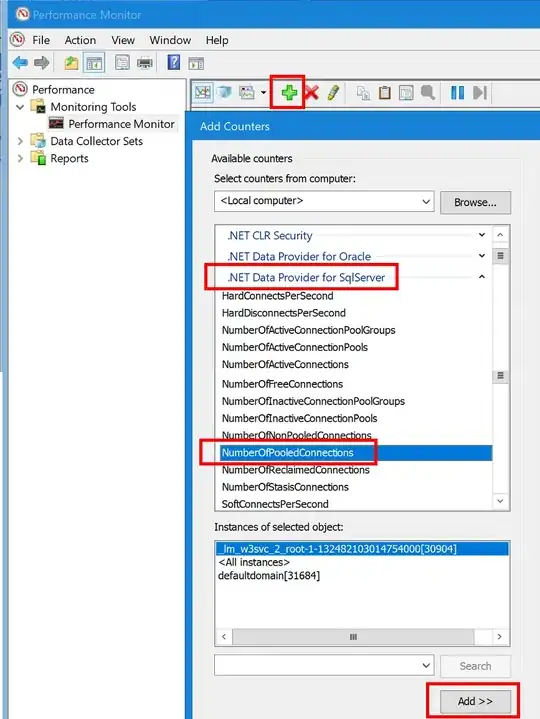
Task: Click the red X Delete counter icon
Action: tap(312, 93)
